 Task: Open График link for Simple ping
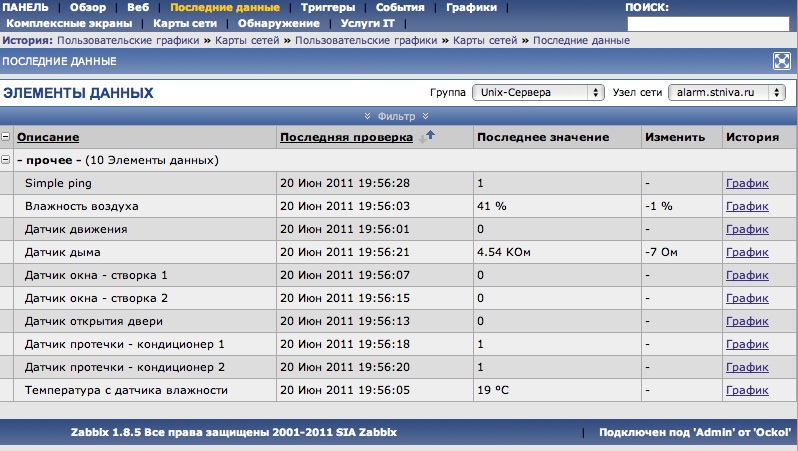pos(747,183)
